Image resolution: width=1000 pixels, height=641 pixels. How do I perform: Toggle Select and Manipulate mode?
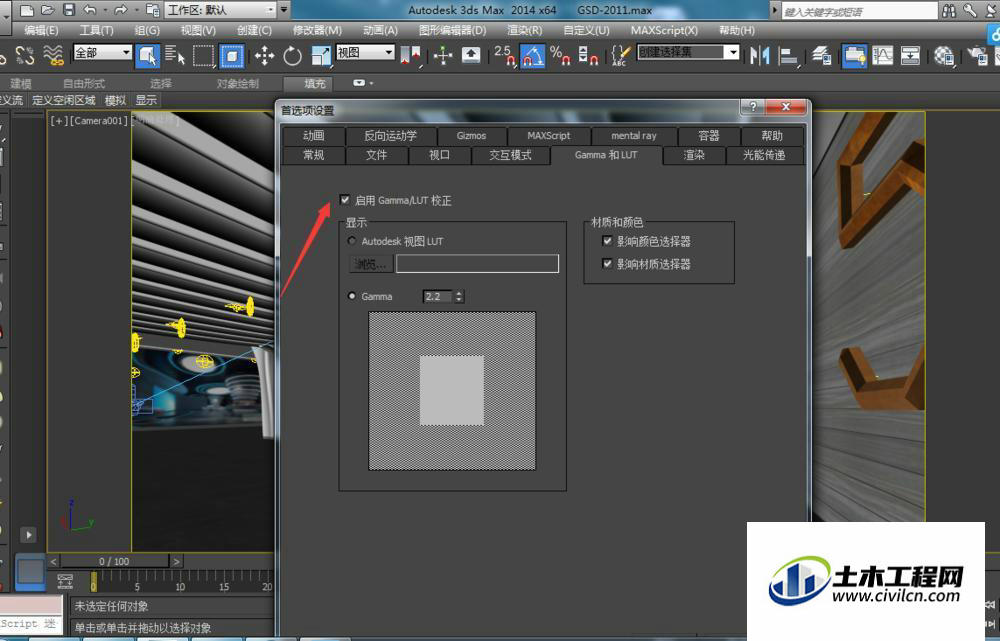pyautogui.click(x=443, y=56)
